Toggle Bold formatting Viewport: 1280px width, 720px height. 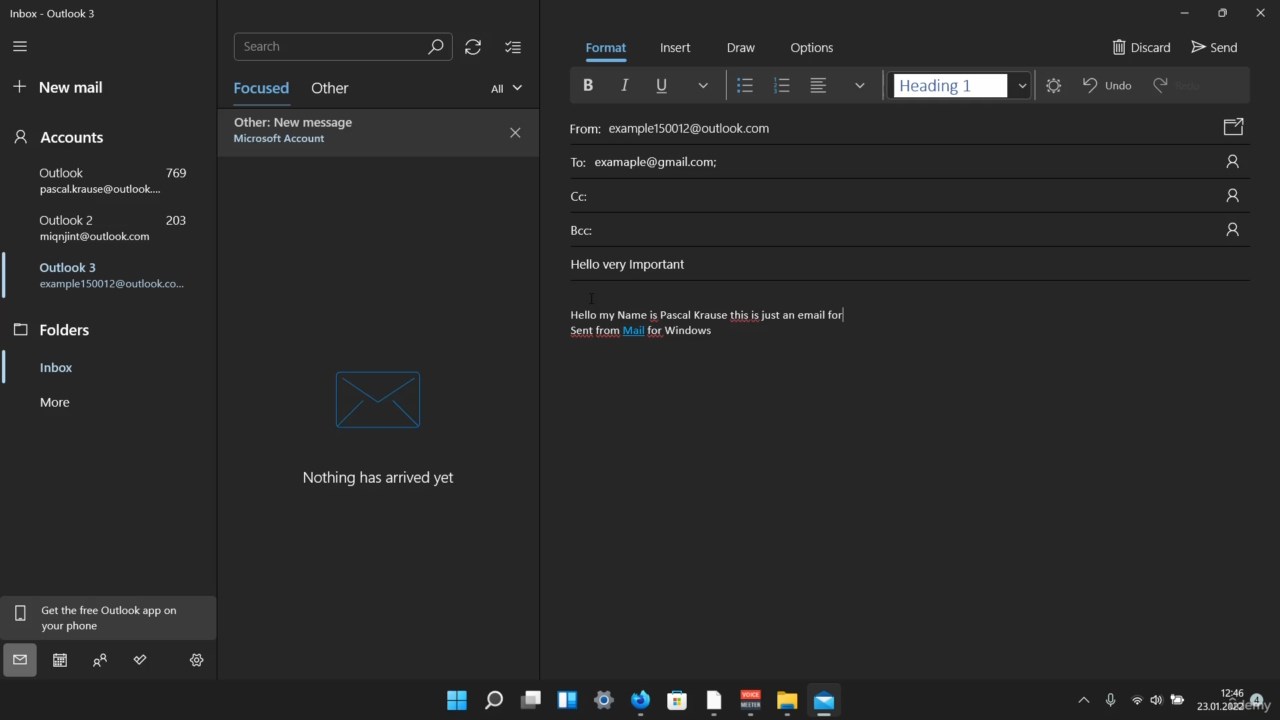point(588,86)
